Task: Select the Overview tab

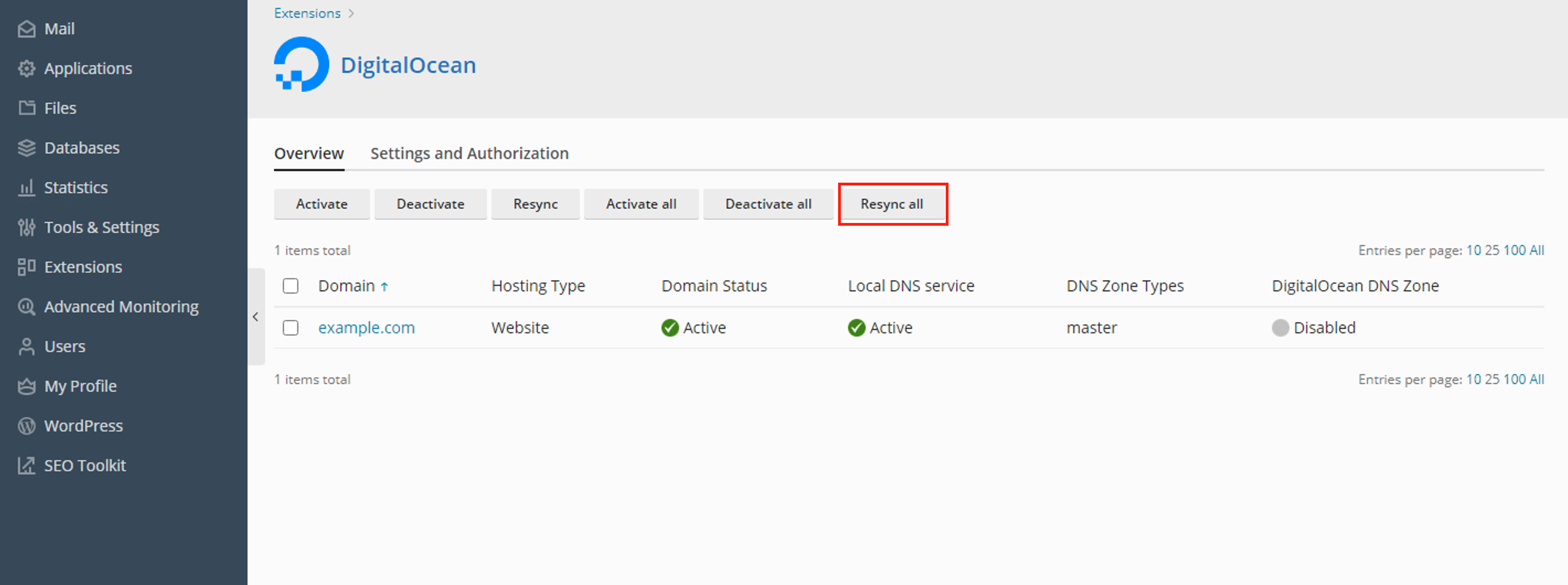Action: pyautogui.click(x=309, y=153)
